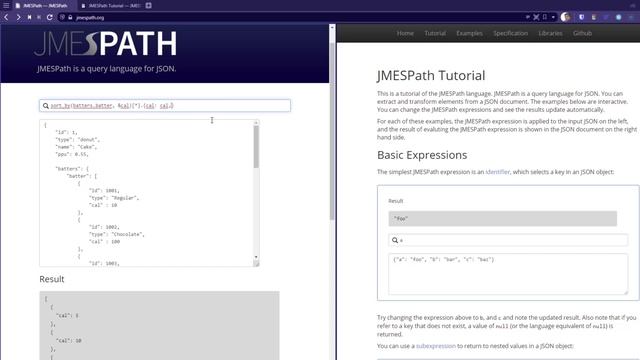Viewport: 640px width, 360px height.
Task: Go forward to the next page
Action: (x=18, y=17)
